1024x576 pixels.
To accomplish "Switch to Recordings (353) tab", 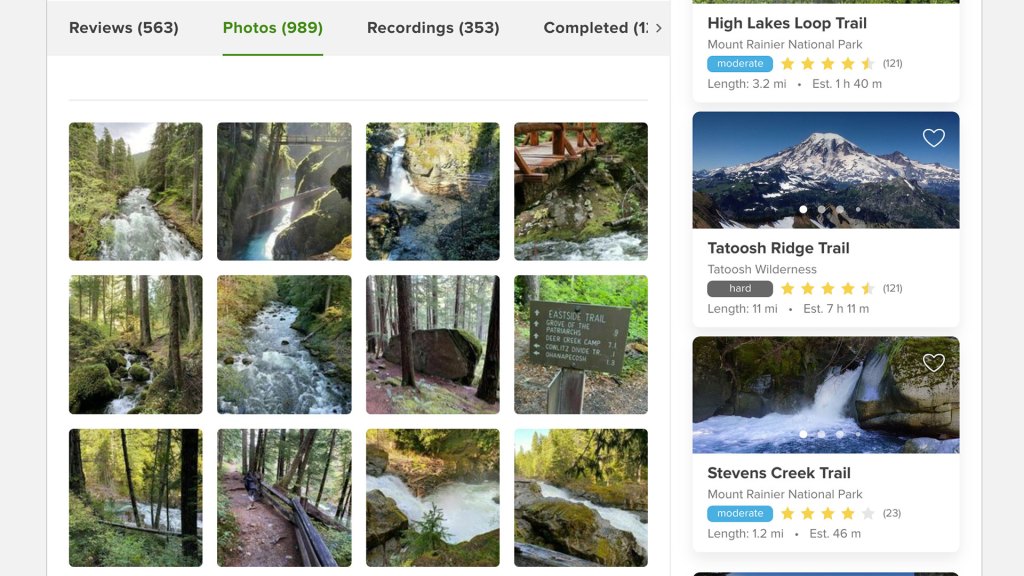I will coord(433,28).
